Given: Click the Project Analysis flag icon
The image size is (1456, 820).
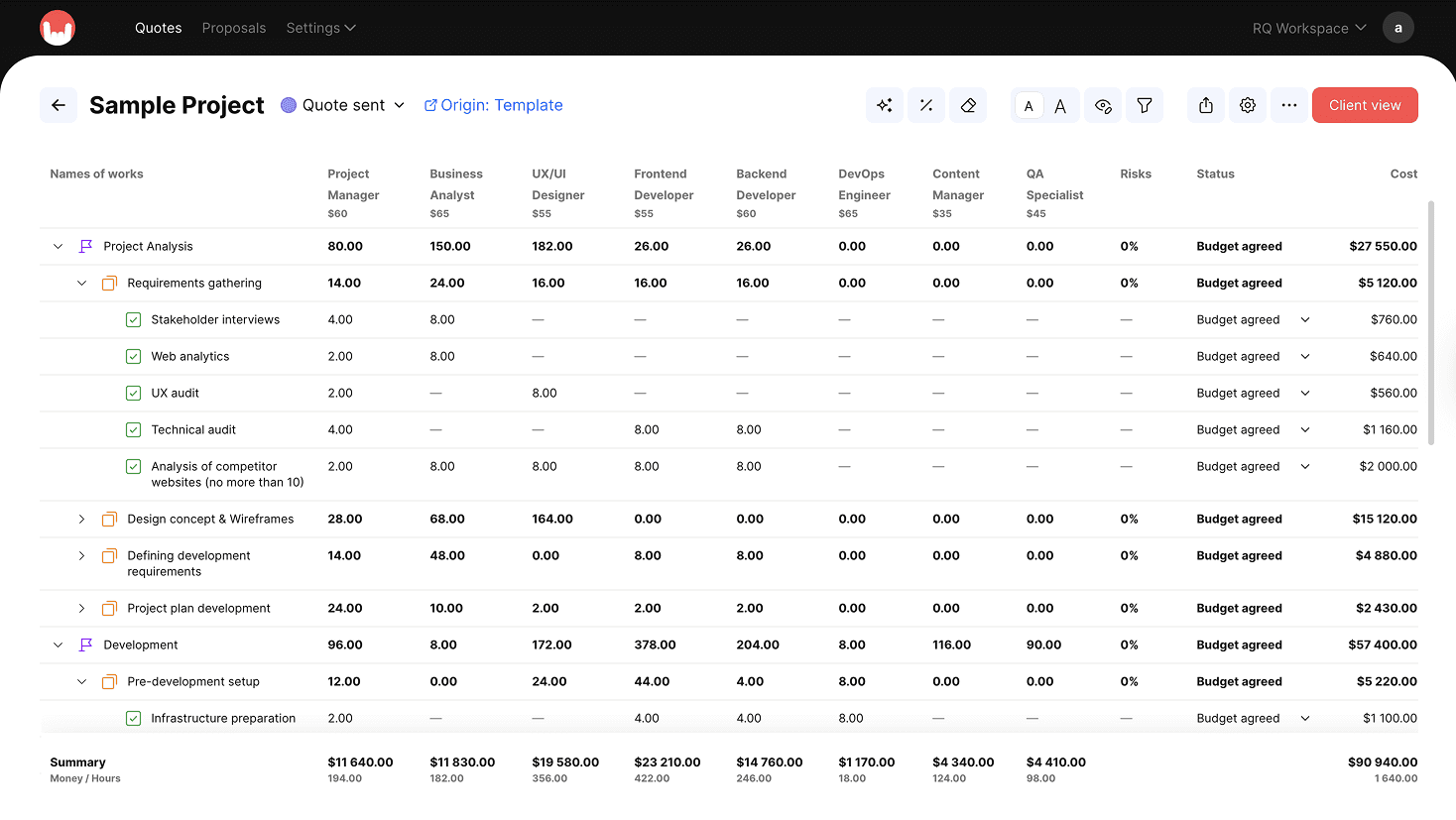Looking at the screenshot, I should click(86, 246).
